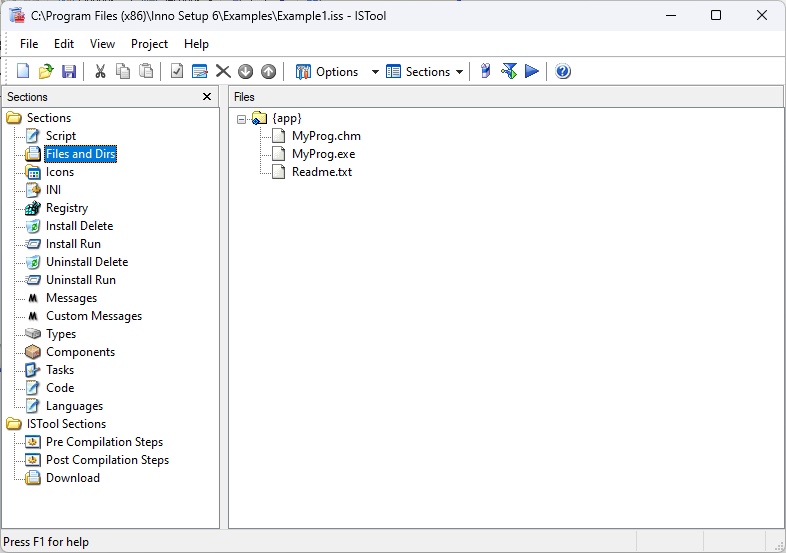Click the Messages section icon
This screenshot has height=553, width=786.
(33, 298)
